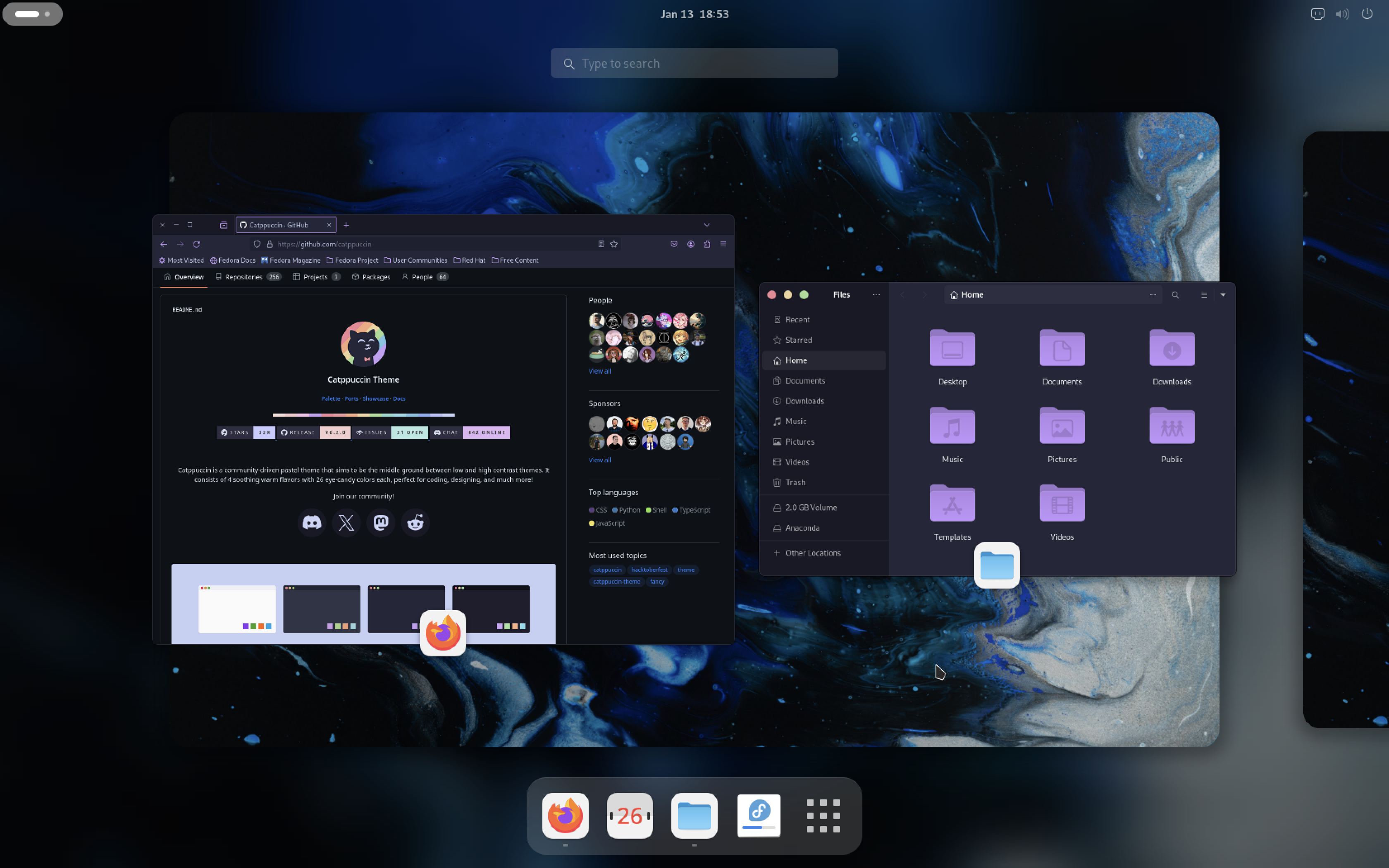The height and width of the screenshot is (868, 1389).
Task: Click the Pocket save icon in Firefox toolbar
Action: click(674, 244)
